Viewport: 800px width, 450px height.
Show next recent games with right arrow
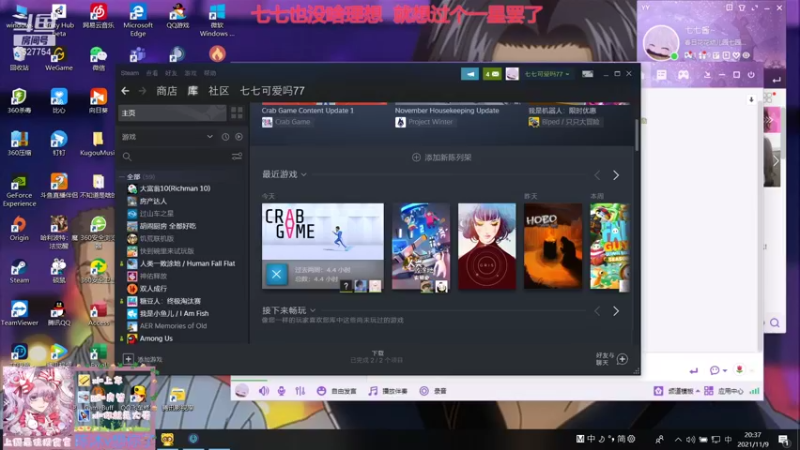(x=616, y=175)
